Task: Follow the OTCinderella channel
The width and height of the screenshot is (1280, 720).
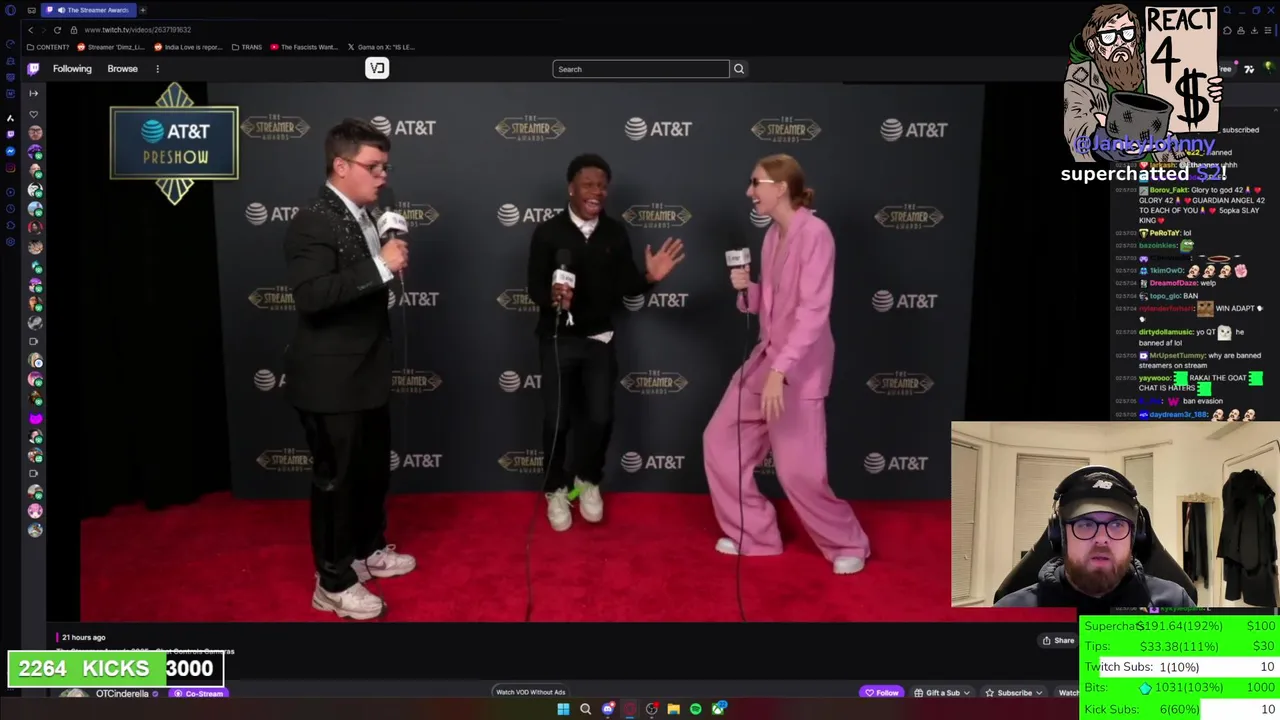Action: coord(882,693)
